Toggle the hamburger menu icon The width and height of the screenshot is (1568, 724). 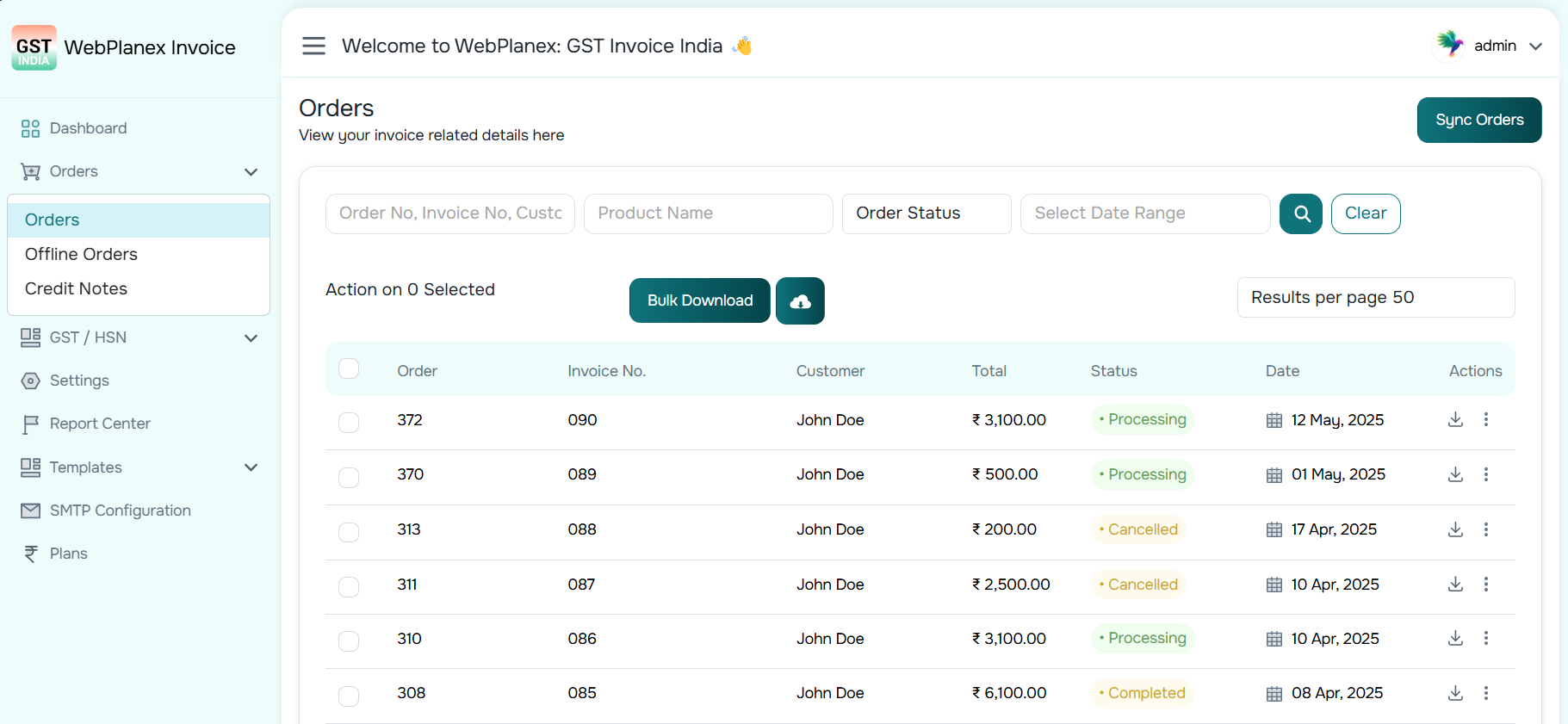point(313,46)
